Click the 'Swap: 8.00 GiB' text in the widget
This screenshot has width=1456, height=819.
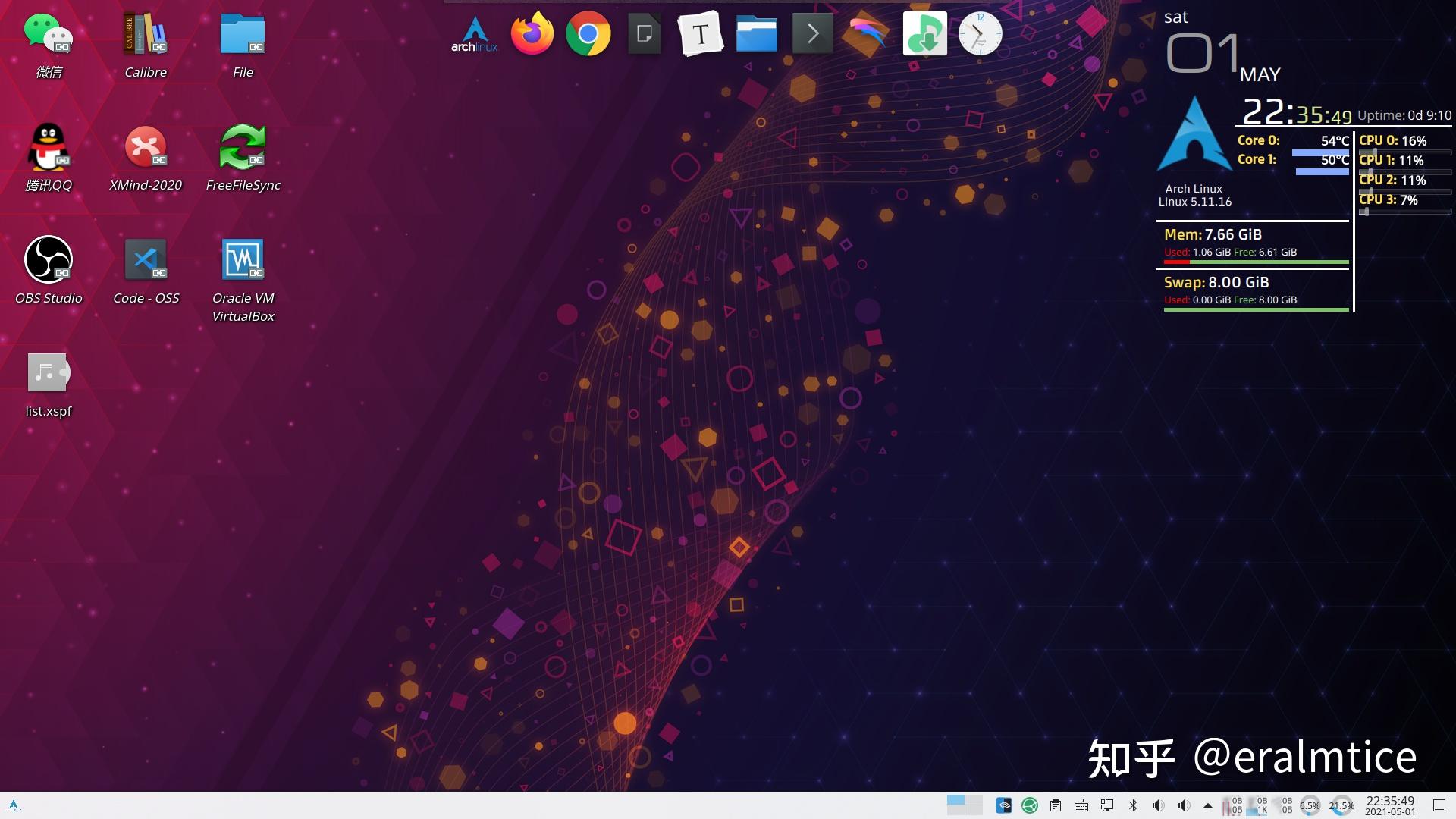(1216, 283)
